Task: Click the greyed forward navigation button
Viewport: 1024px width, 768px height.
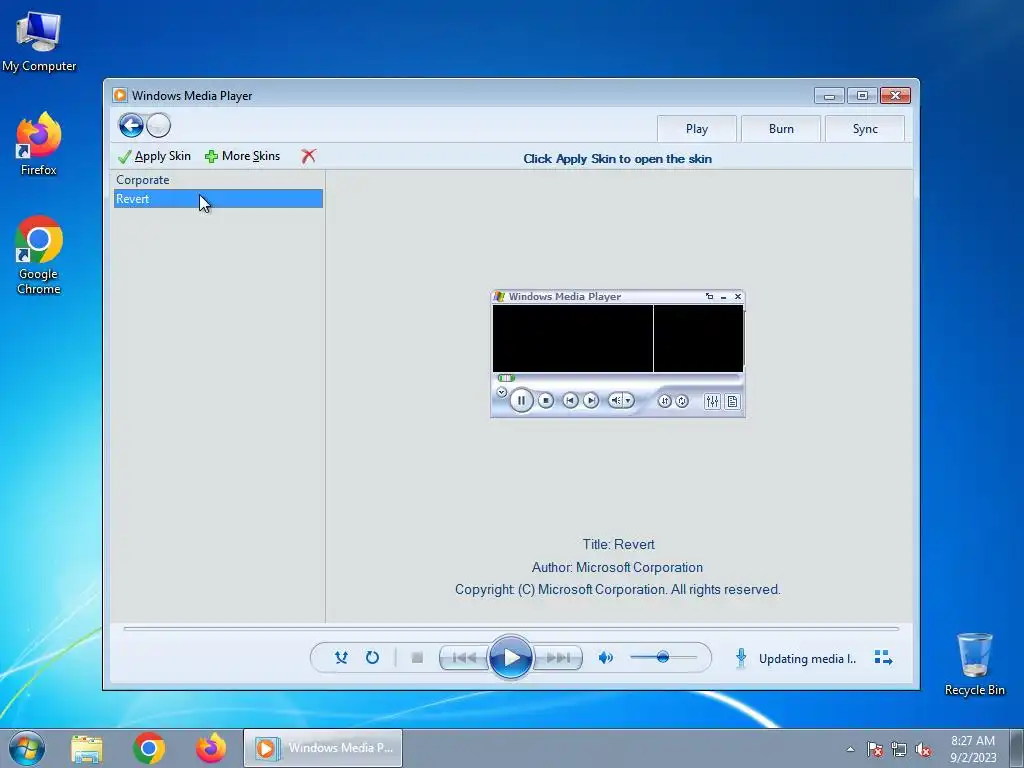Action: (158, 125)
